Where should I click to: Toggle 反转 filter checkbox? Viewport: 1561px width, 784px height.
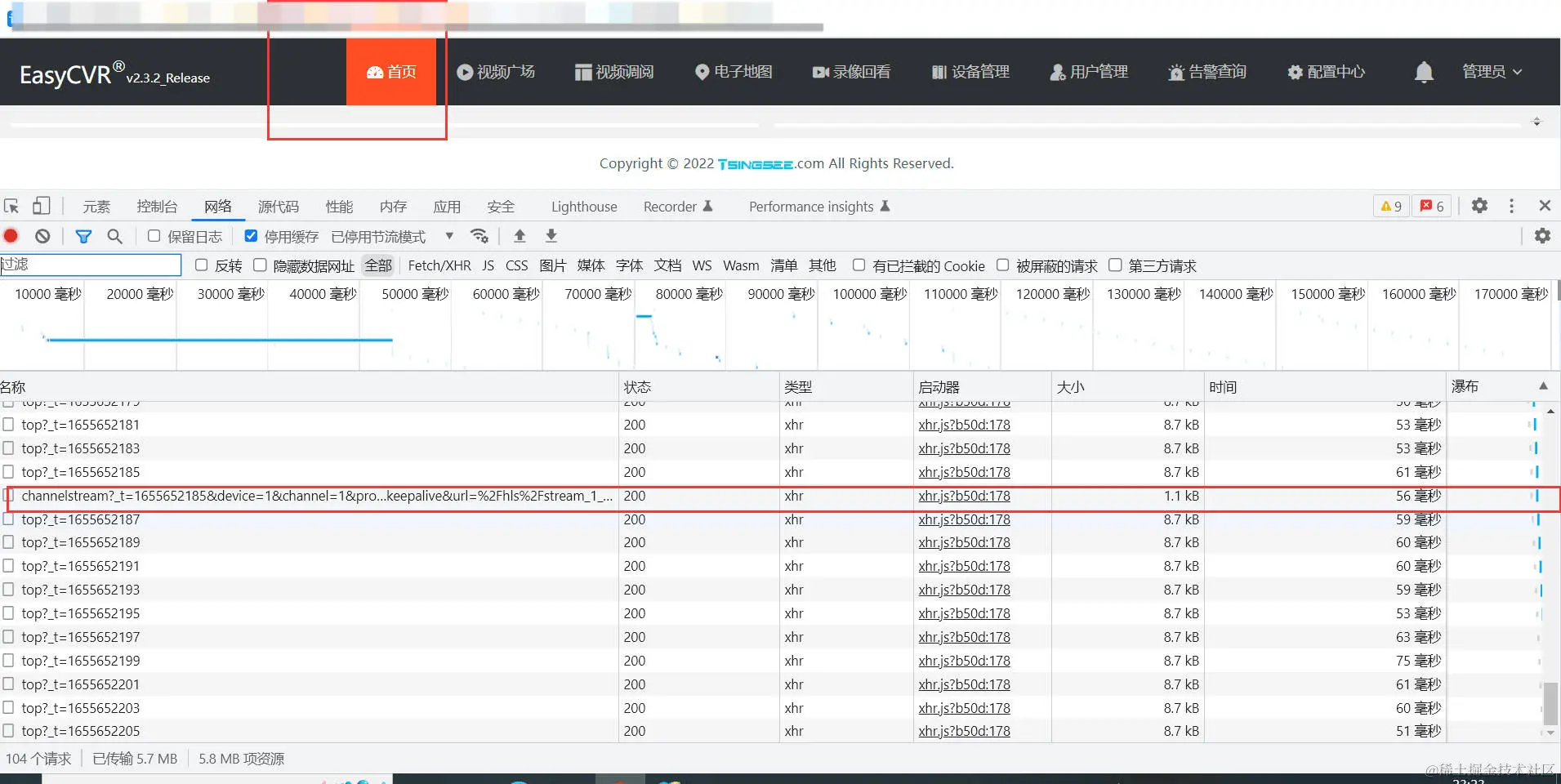pos(201,265)
